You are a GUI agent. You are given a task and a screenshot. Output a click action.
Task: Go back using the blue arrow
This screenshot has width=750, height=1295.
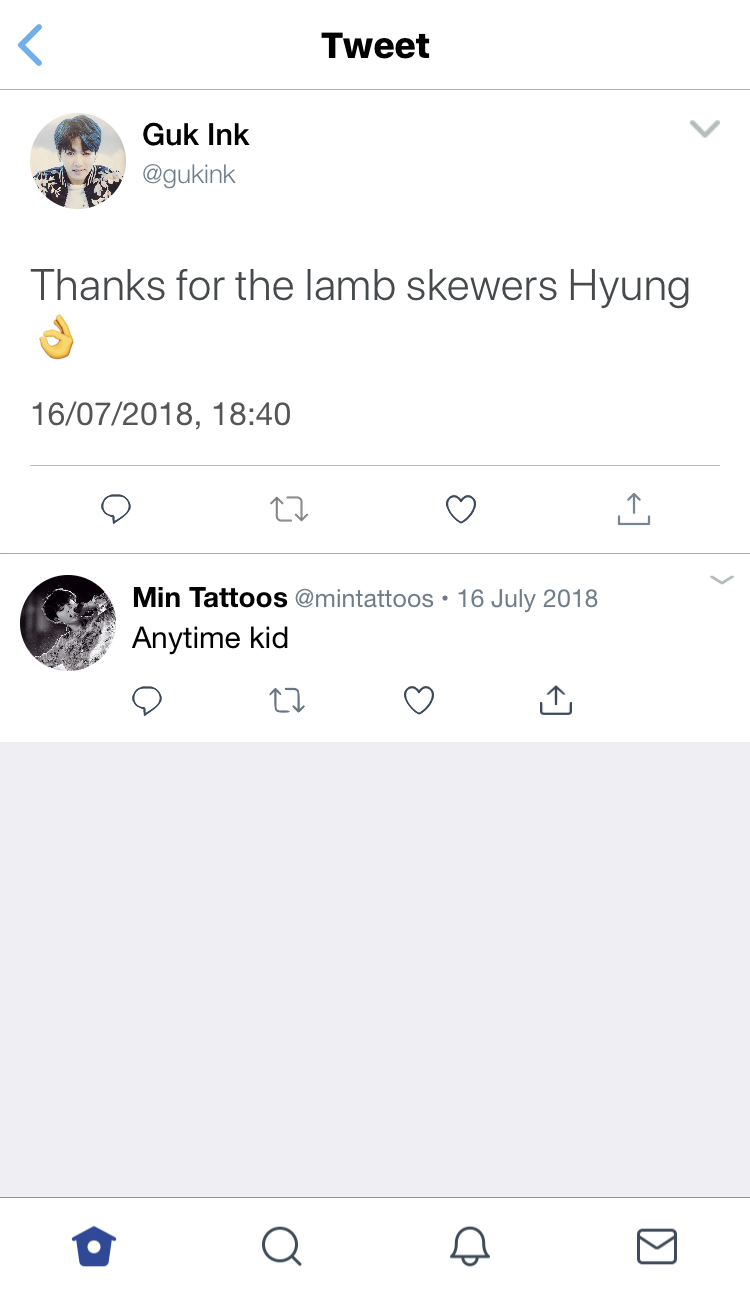click(31, 46)
